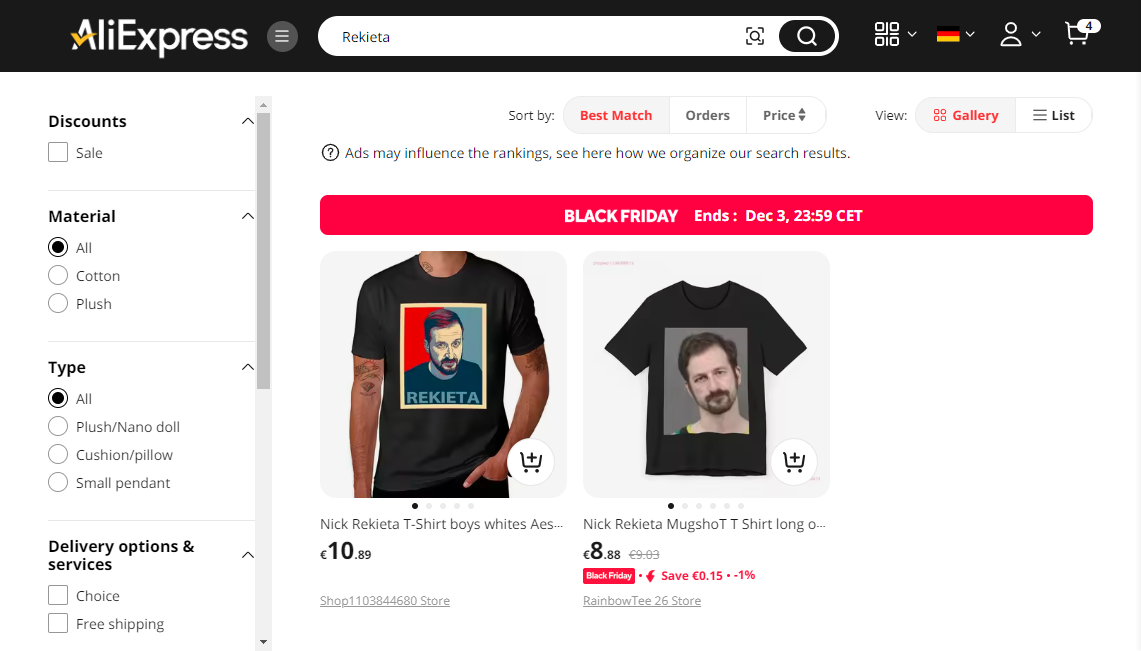Switch to List view
Image resolution: width=1141 pixels, height=651 pixels.
[x=1054, y=115]
